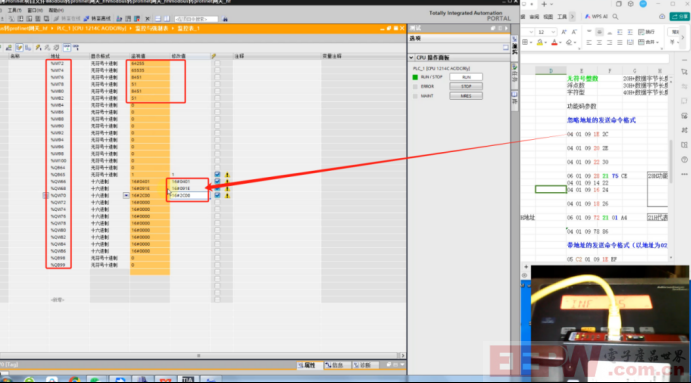Collapse the CPU operator panel section

(x=411, y=58)
